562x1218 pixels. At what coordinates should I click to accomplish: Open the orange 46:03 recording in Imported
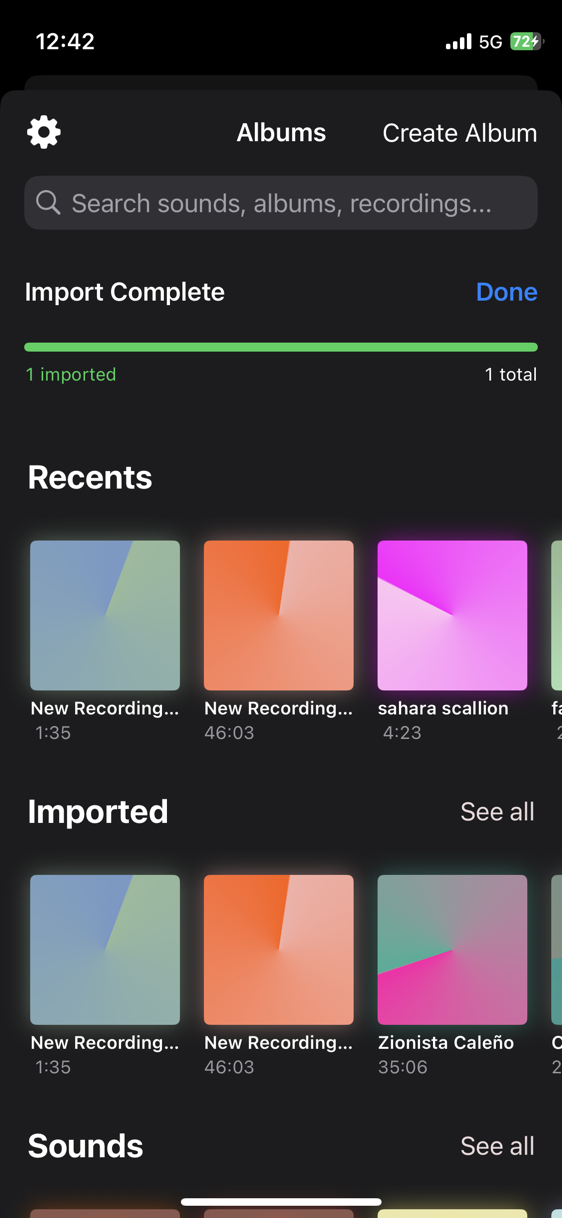click(x=279, y=950)
